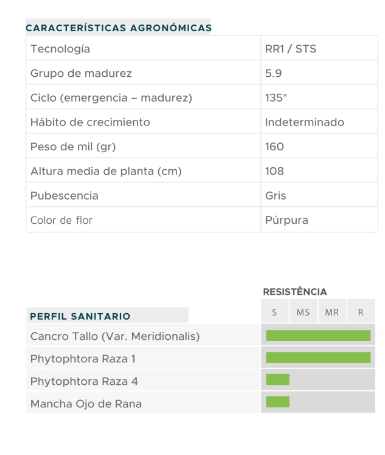Select the Peso de mil value 160
The width and height of the screenshot is (385, 455).
click(x=274, y=147)
